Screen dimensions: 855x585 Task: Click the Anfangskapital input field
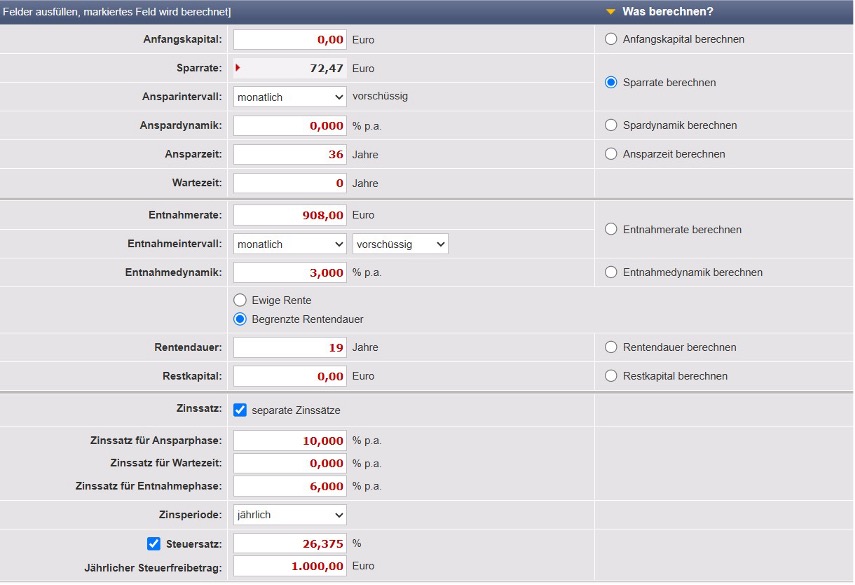290,40
